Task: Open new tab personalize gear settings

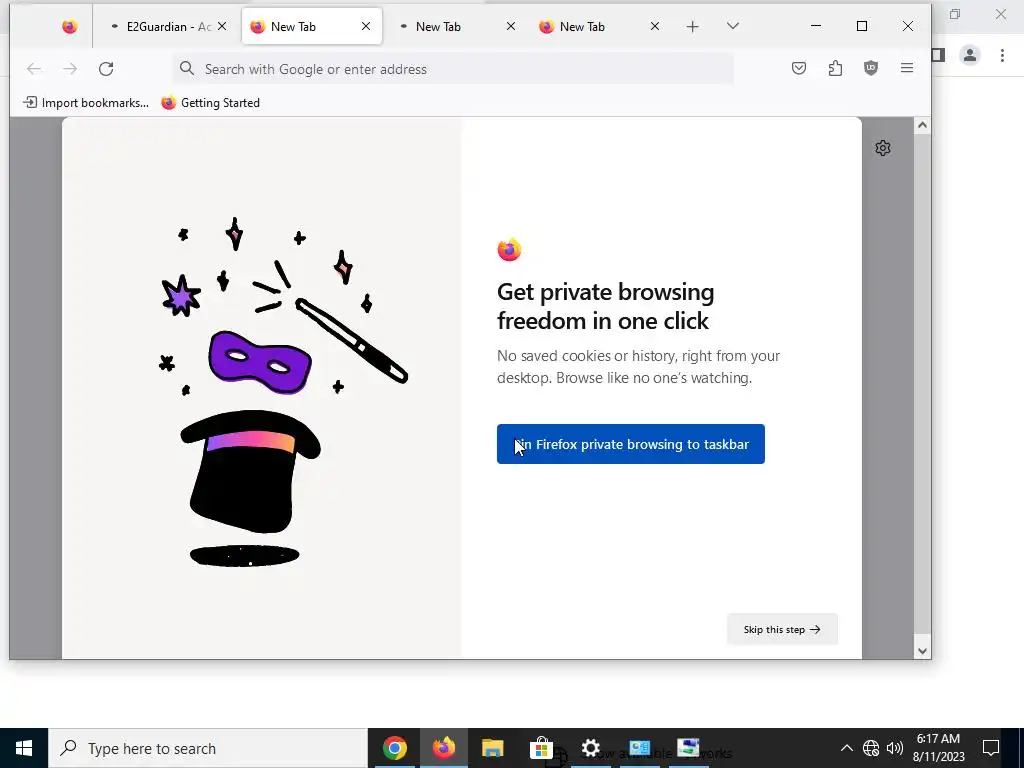Action: click(x=883, y=148)
